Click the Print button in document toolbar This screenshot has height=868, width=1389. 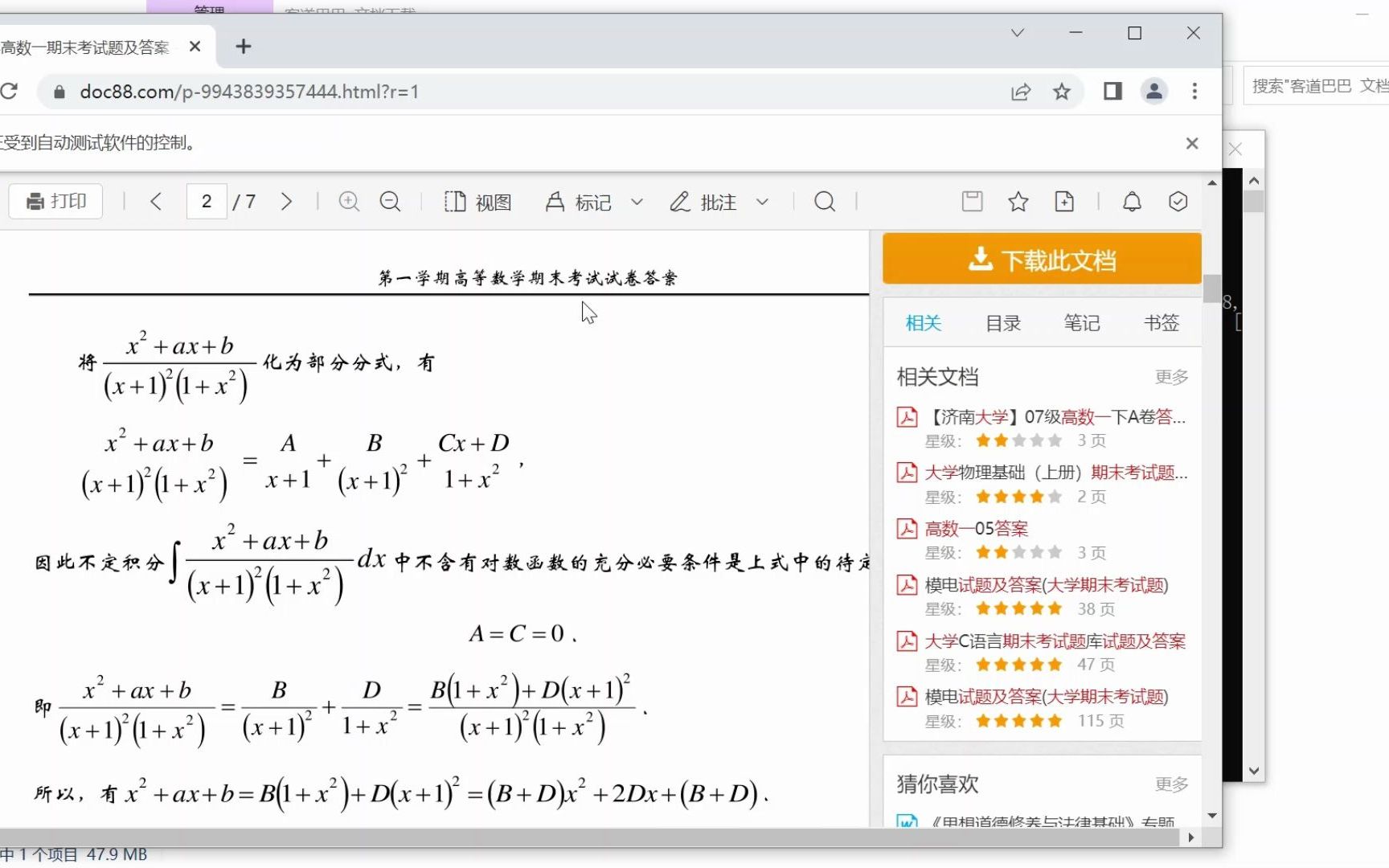pos(55,201)
